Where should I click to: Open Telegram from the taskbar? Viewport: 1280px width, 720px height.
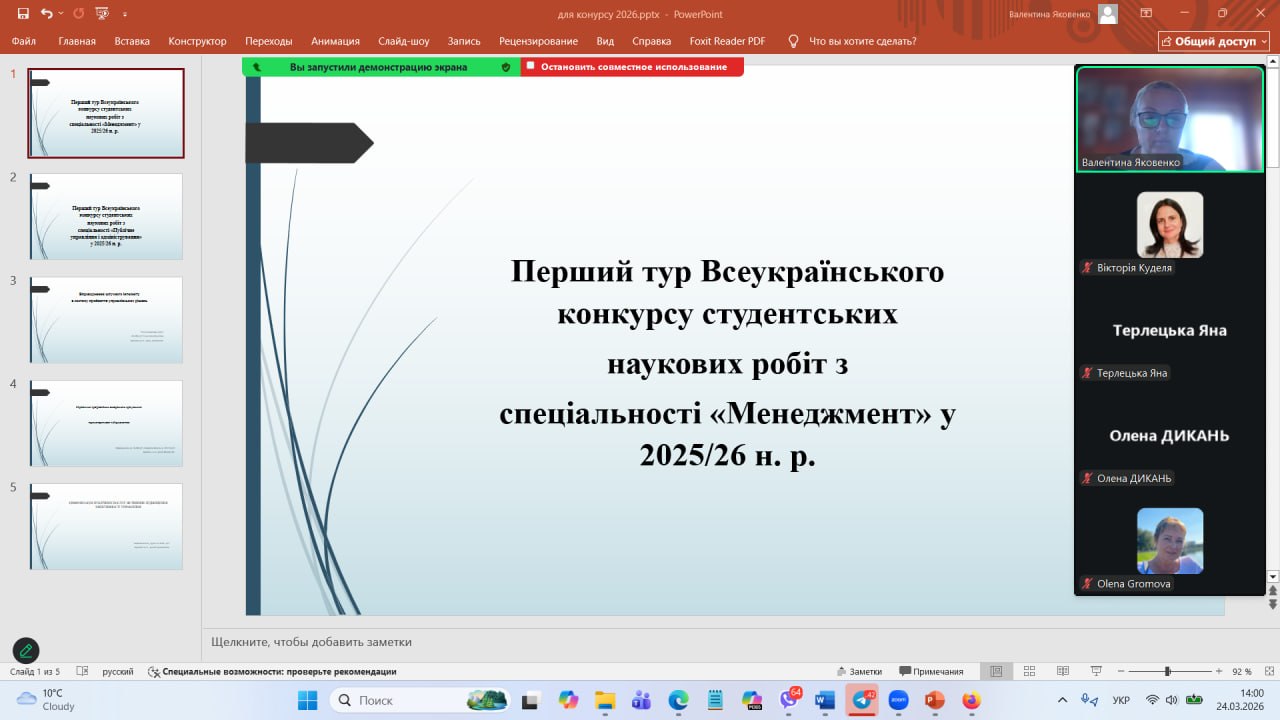click(x=861, y=700)
